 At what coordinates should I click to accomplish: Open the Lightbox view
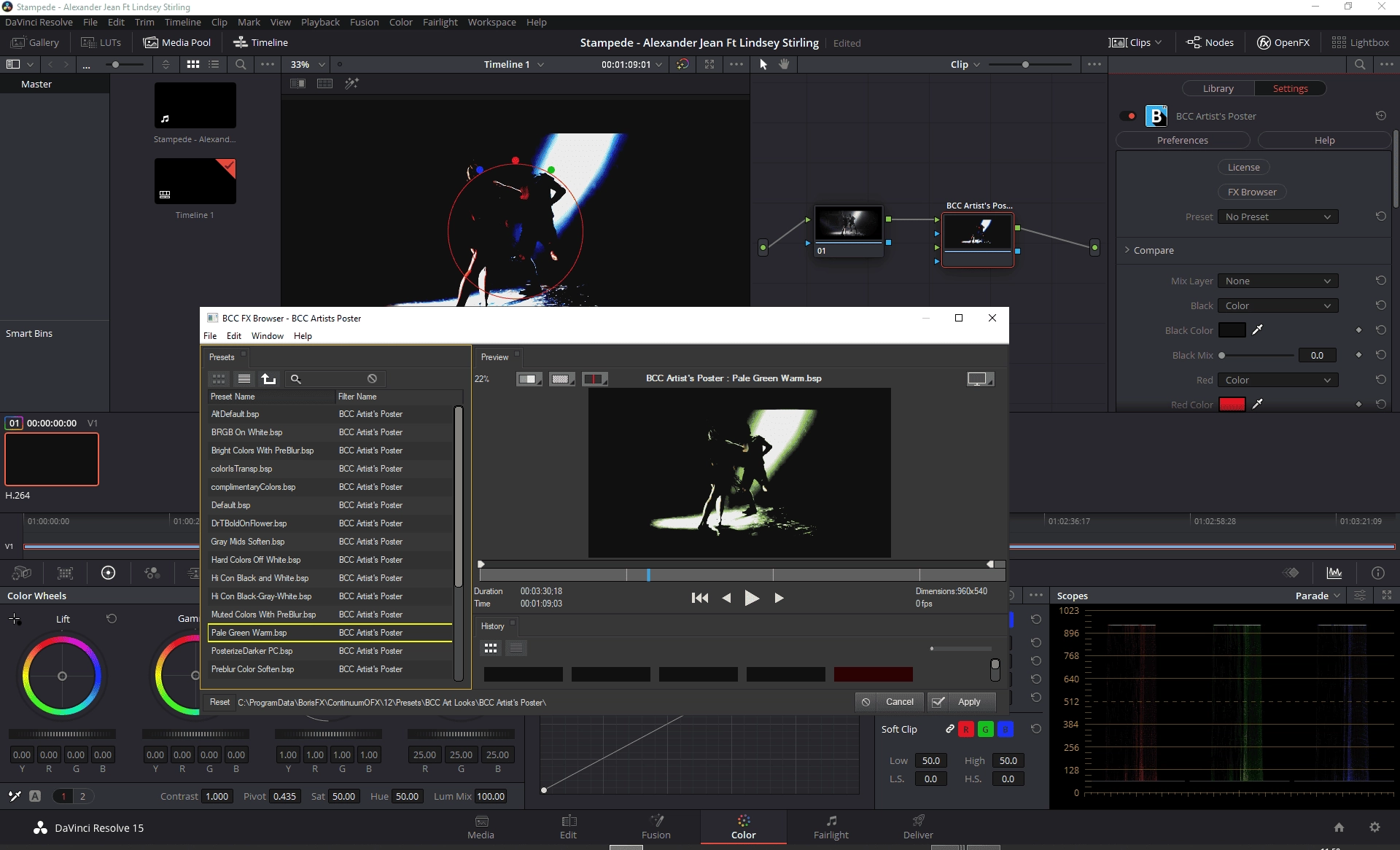(1361, 42)
